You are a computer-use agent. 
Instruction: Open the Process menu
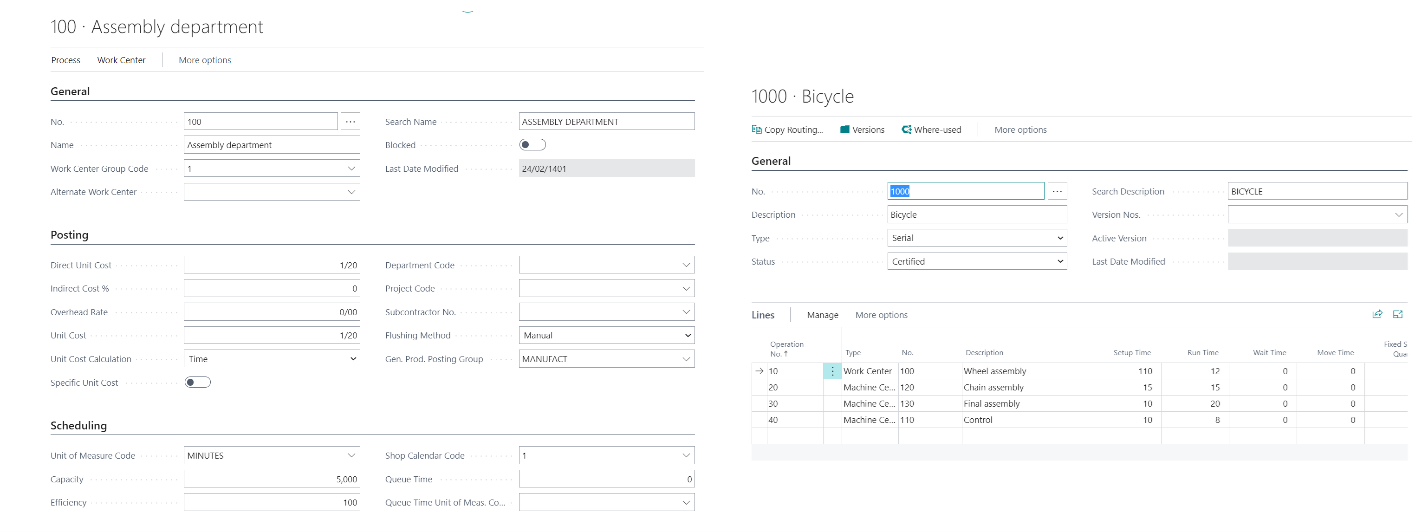pos(66,60)
